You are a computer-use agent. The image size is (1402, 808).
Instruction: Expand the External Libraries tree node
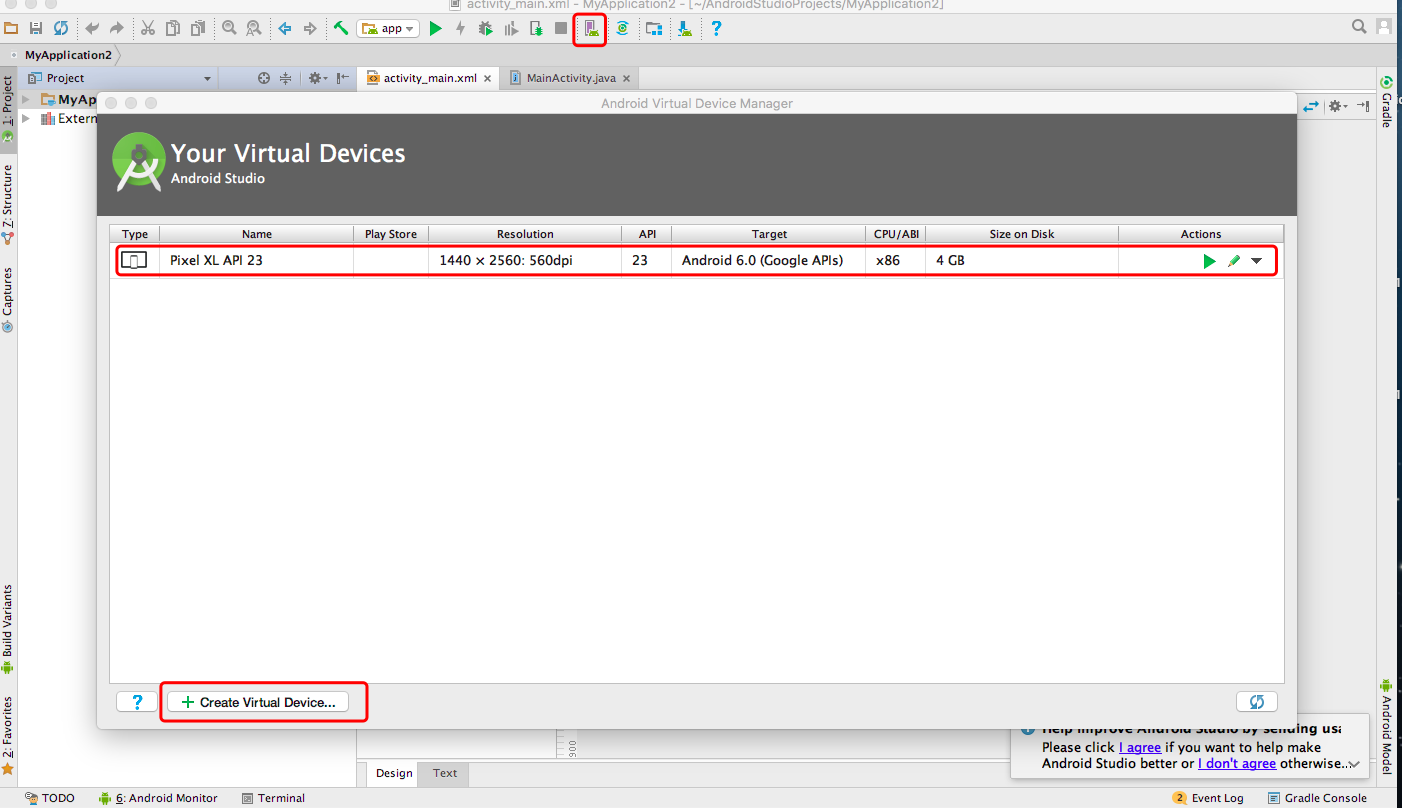click(x=26, y=118)
